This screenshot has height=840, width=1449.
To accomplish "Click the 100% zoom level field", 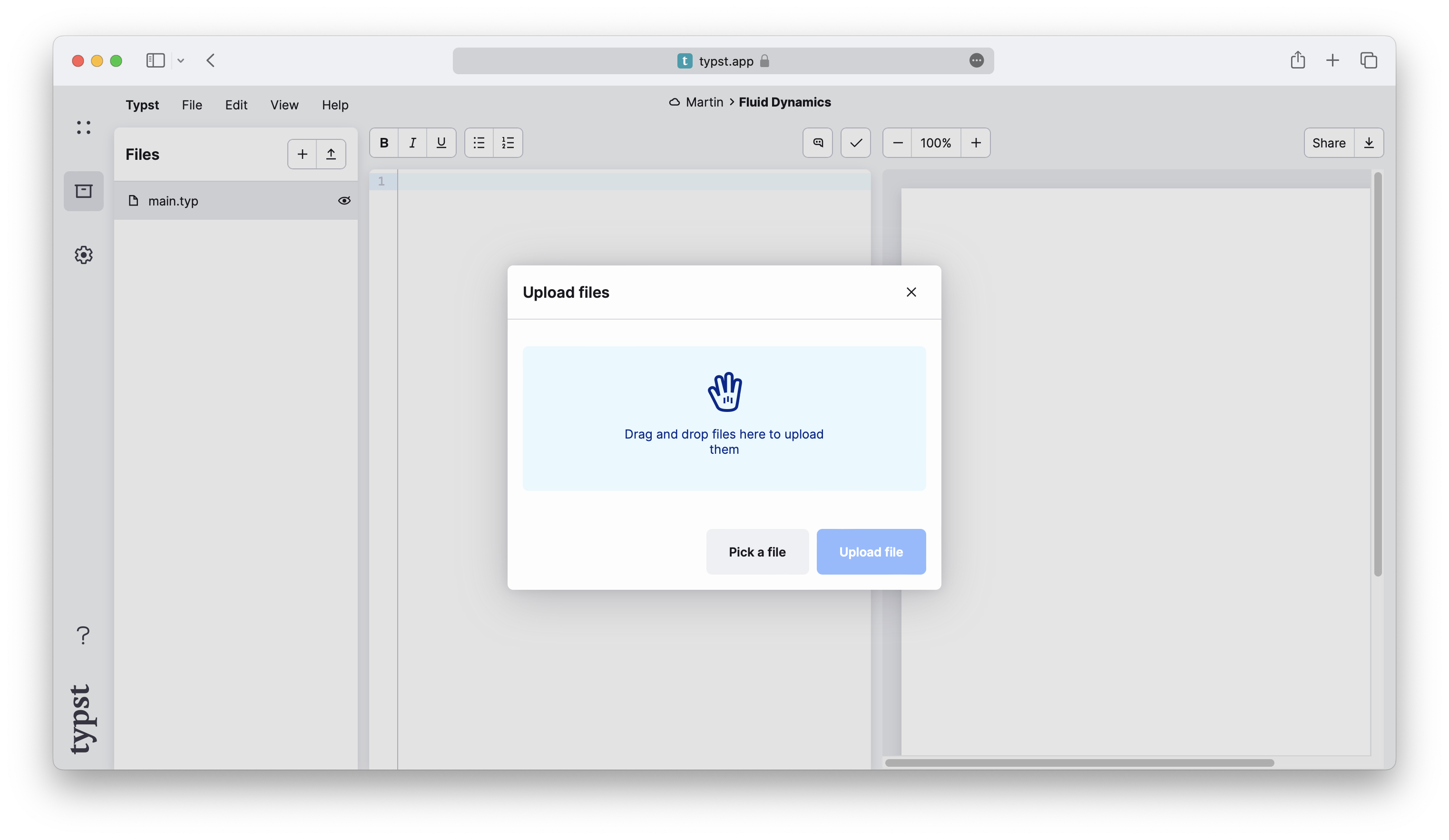I will pos(936,143).
